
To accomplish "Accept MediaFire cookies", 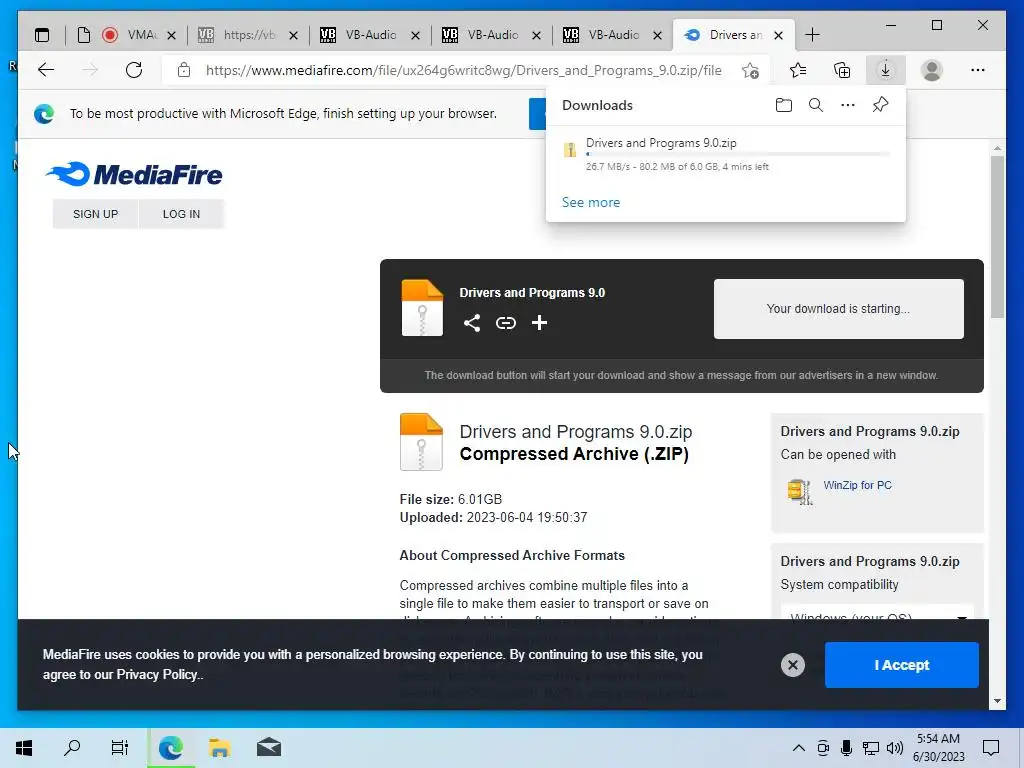I will [x=901, y=665].
